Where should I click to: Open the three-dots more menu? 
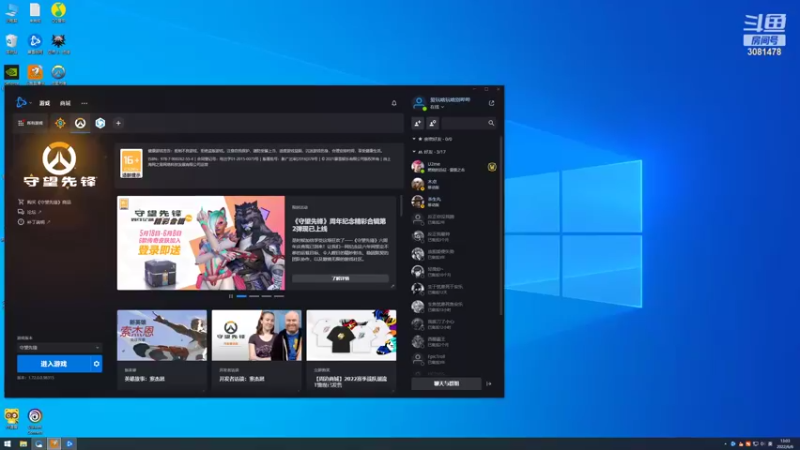tap(84, 103)
